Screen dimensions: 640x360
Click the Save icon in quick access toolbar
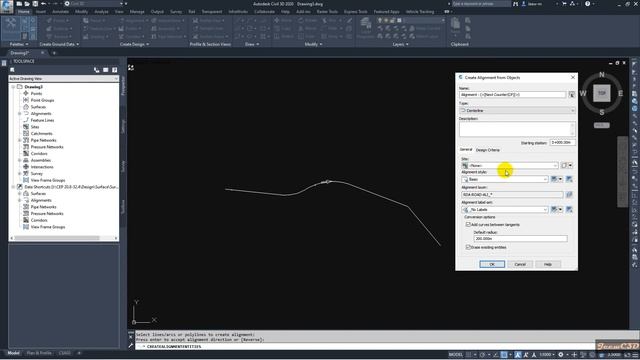click(35, 4)
